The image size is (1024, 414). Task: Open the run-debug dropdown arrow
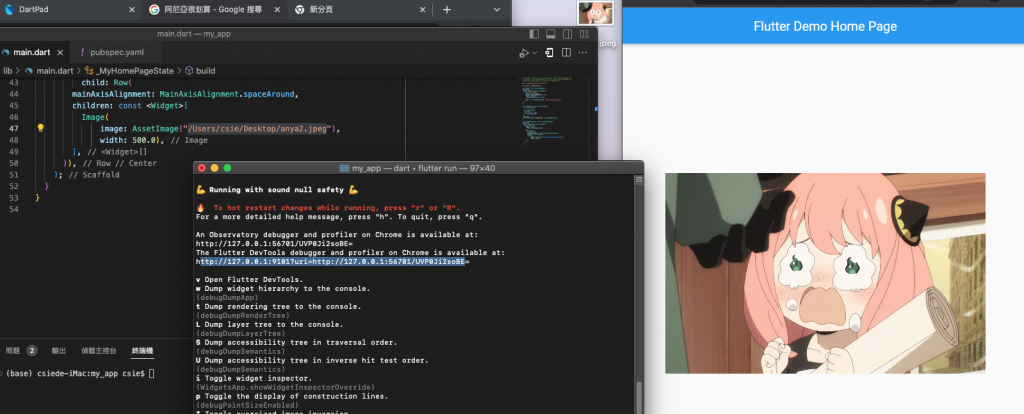pyautogui.click(x=535, y=53)
